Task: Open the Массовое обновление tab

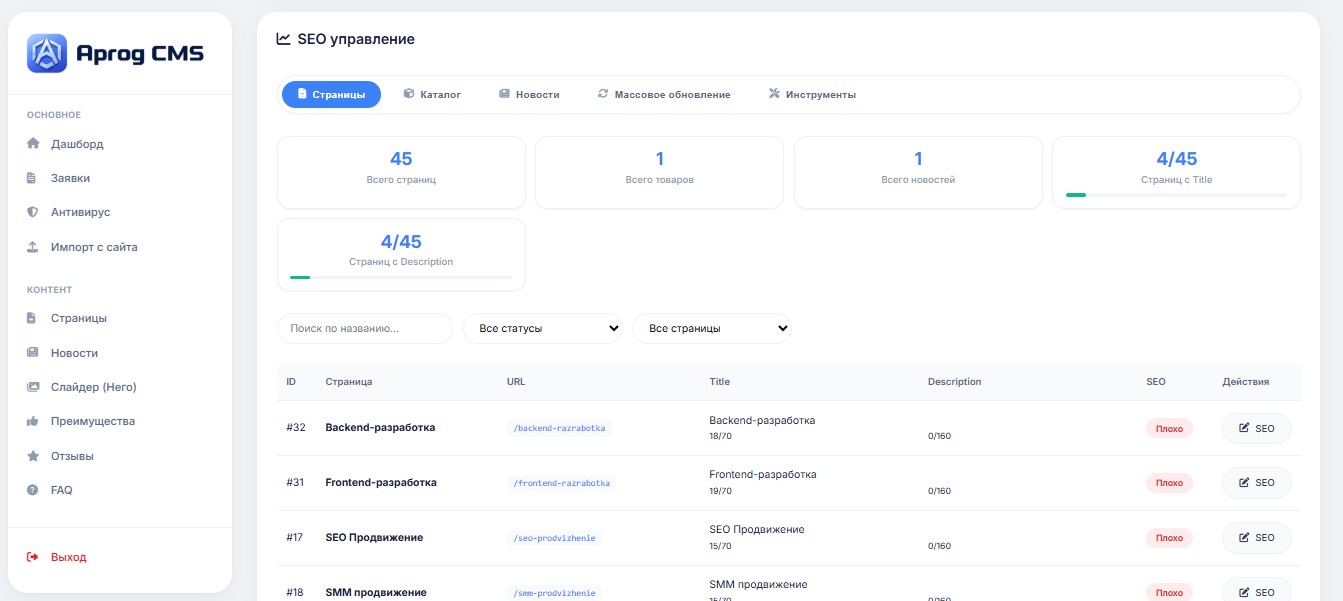Action: click(664, 94)
